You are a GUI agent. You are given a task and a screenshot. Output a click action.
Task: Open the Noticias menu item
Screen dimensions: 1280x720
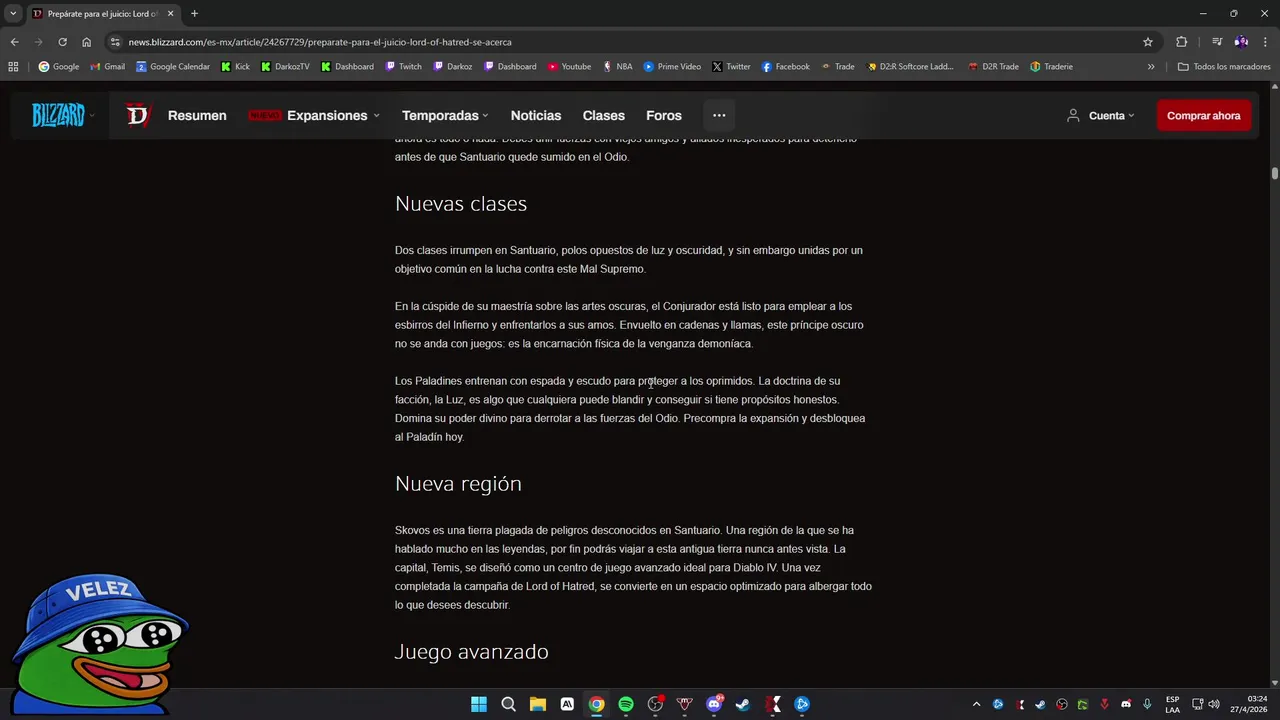coord(536,115)
